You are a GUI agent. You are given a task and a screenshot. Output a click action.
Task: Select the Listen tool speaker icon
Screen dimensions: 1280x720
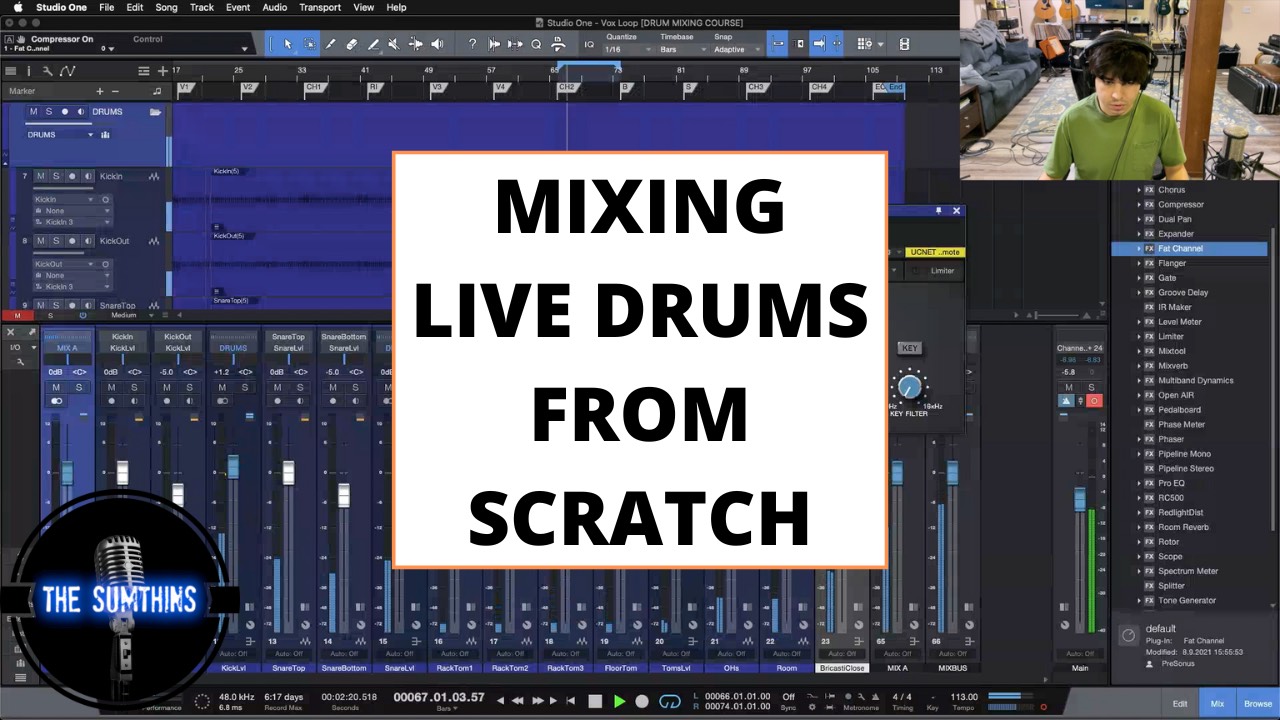(x=437, y=44)
